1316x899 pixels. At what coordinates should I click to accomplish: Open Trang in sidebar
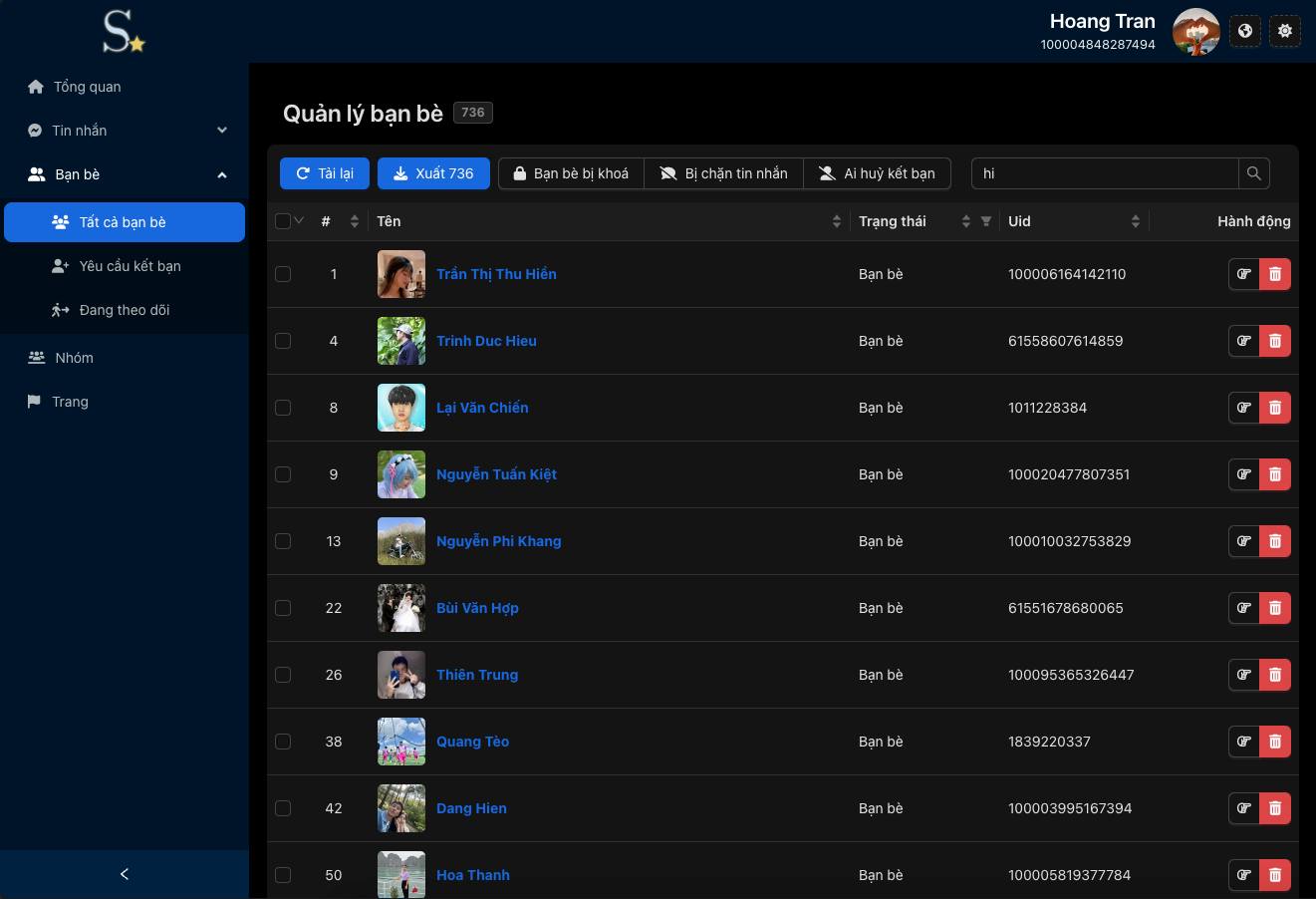[x=125, y=402]
